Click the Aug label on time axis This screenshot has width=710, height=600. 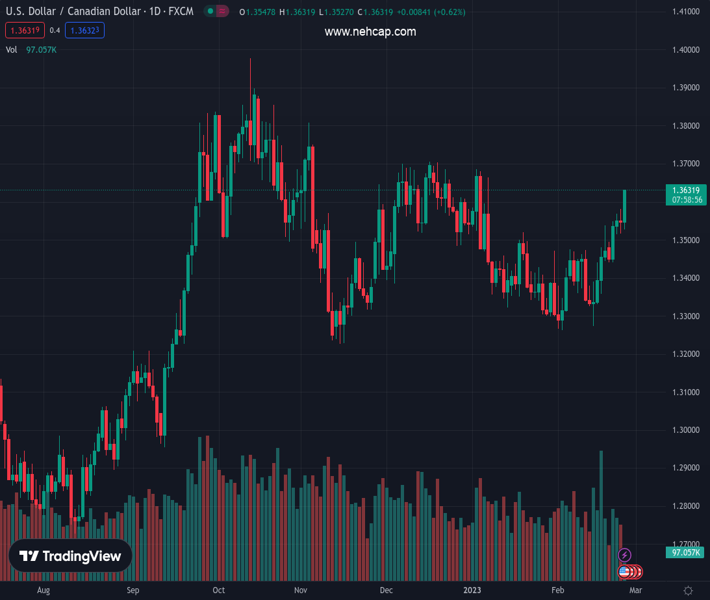click(x=43, y=590)
